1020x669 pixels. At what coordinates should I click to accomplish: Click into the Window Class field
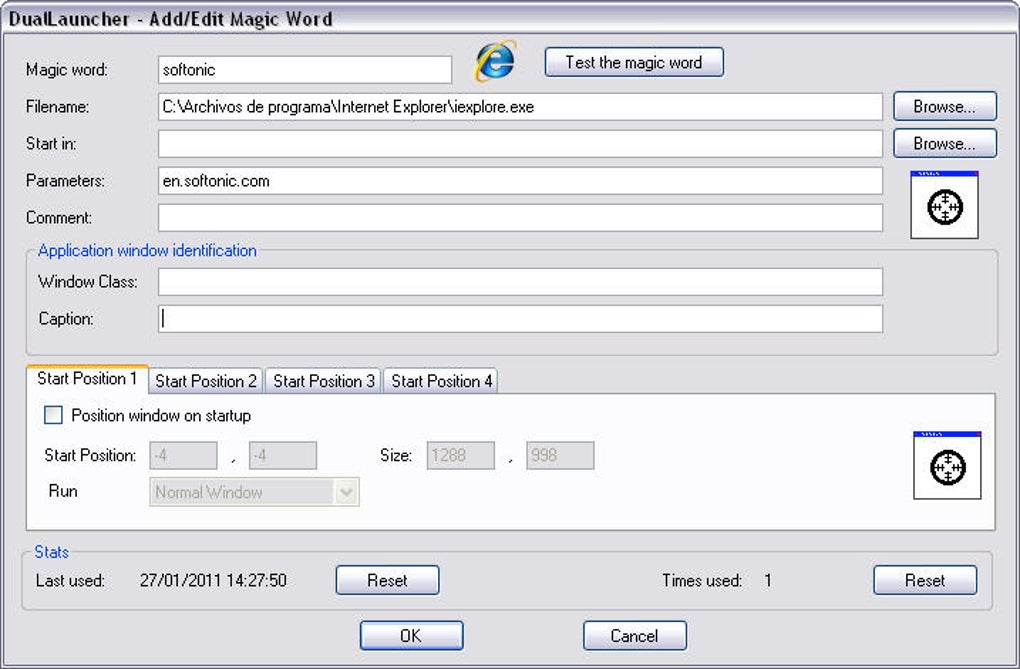tap(520, 282)
